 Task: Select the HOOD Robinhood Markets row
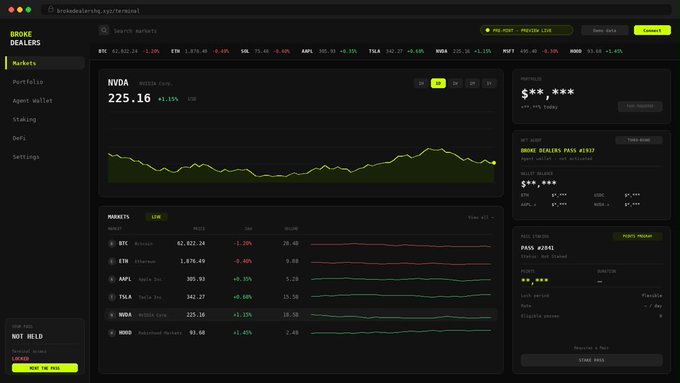tap(301, 333)
